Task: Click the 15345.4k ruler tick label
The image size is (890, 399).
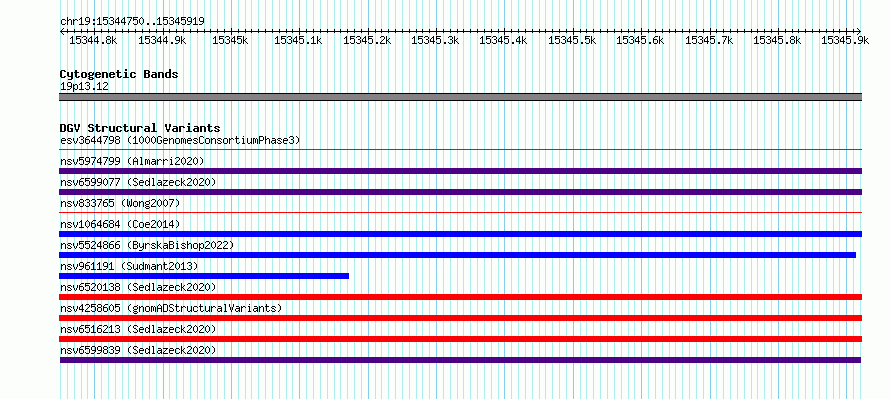Action: (x=503, y=40)
